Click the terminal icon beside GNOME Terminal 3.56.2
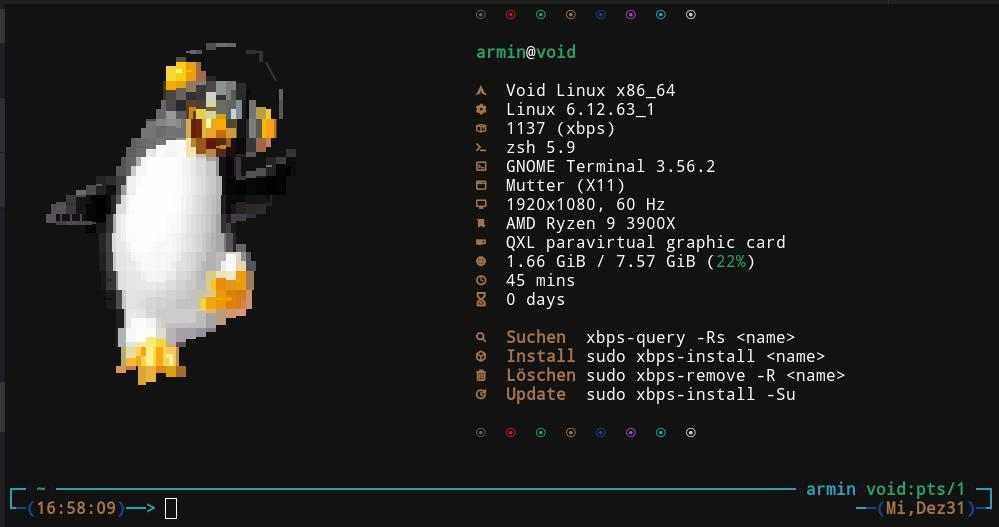This screenshot has height=527, width=999. pos(481,166)
